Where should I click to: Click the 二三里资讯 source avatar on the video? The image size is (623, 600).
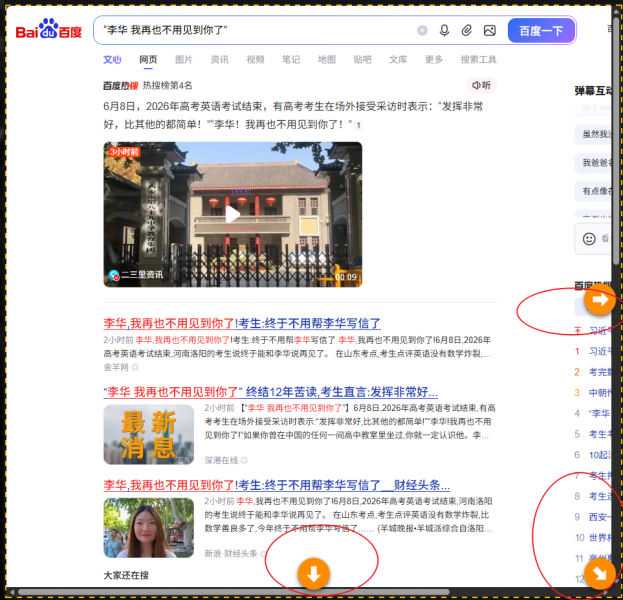click(x=114, y=275)
